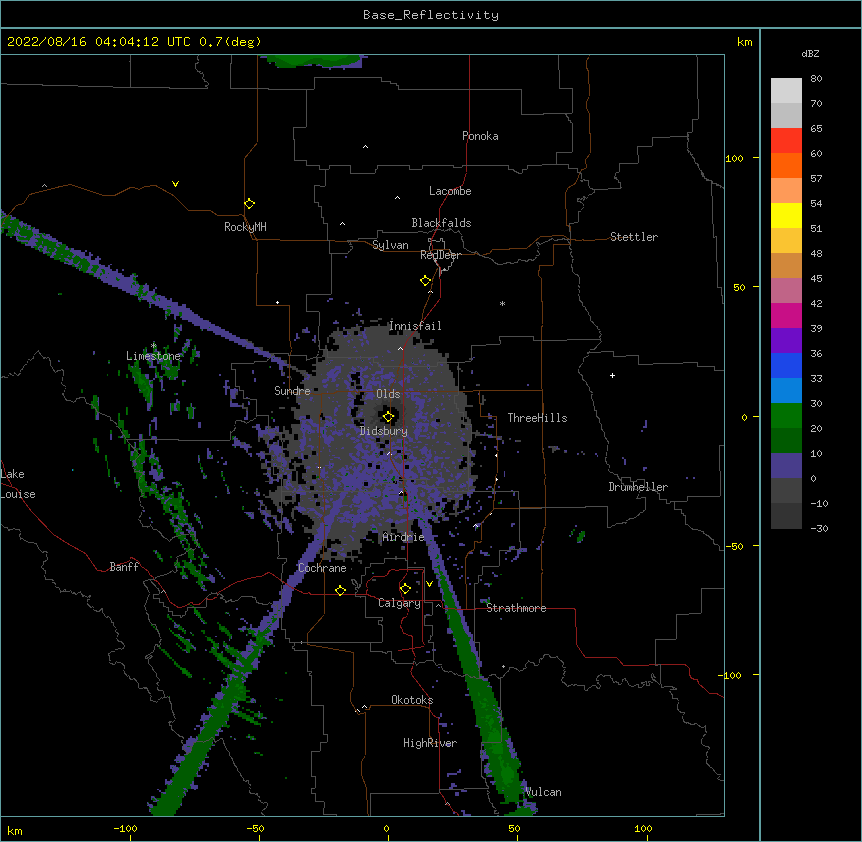Click the Banff label
The width and height of the screenshot is (862, 842).
pyautogui.click(x=124, y=567)
